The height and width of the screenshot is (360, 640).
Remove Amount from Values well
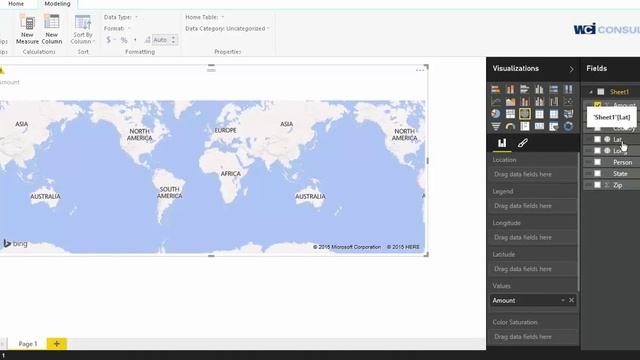(x=571, y=300)
